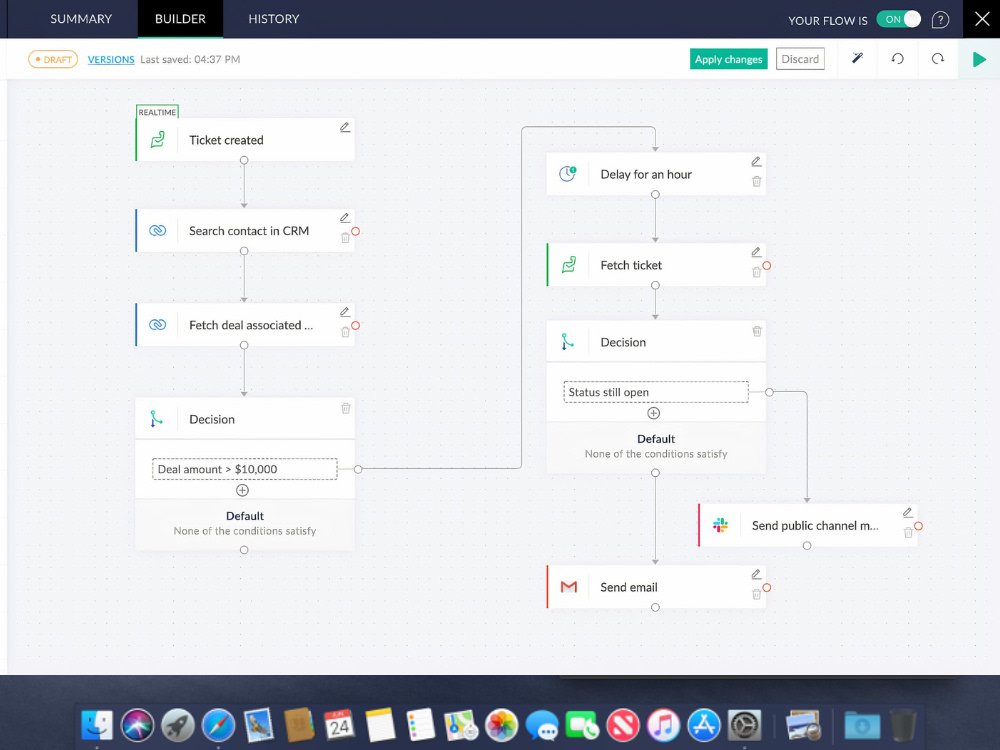The width and height of the screenshot is (1000, 750).
Task: Edit the Fetch ticket node
Action: pos(756,252)
